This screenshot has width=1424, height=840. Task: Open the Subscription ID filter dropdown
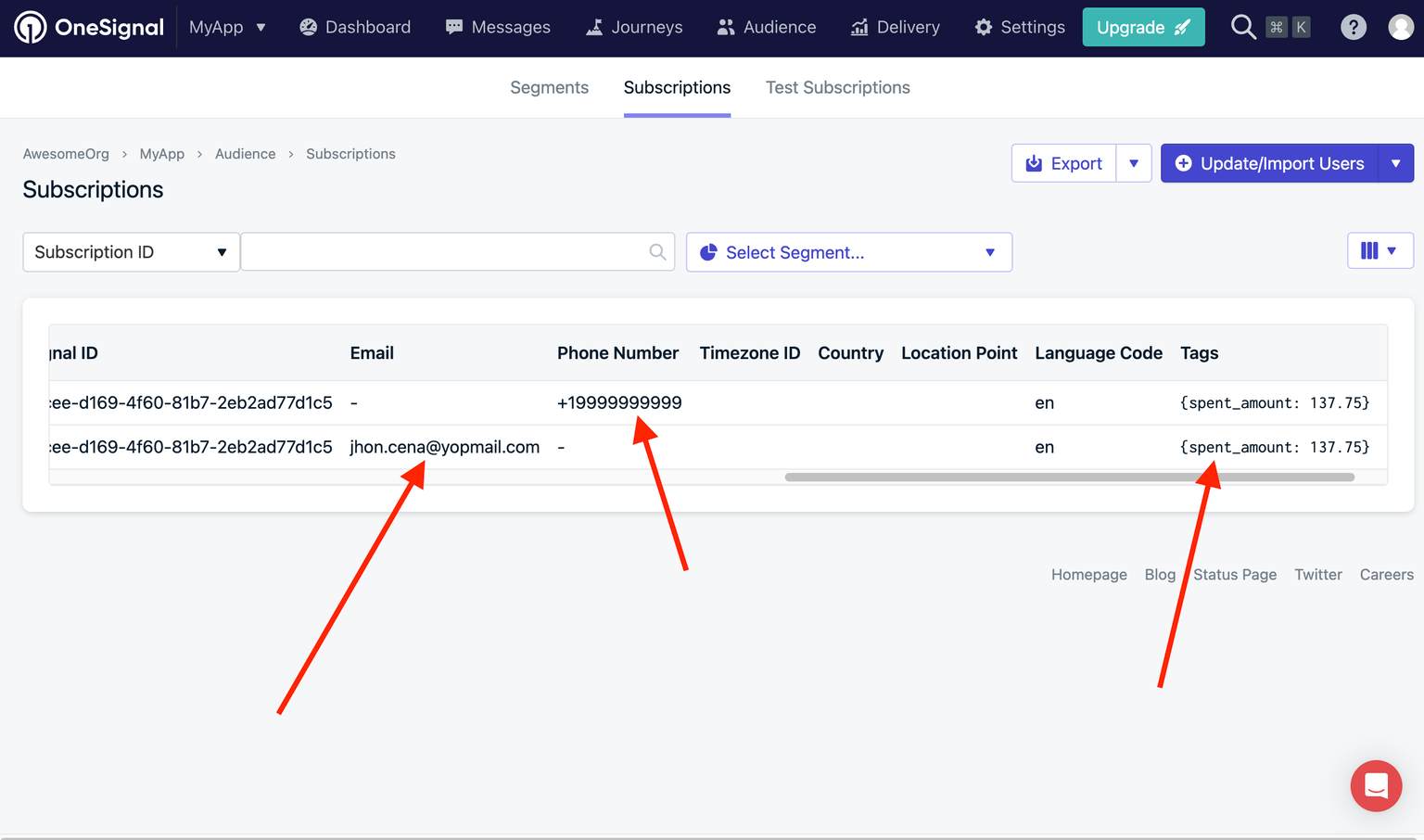click(131, 252)
